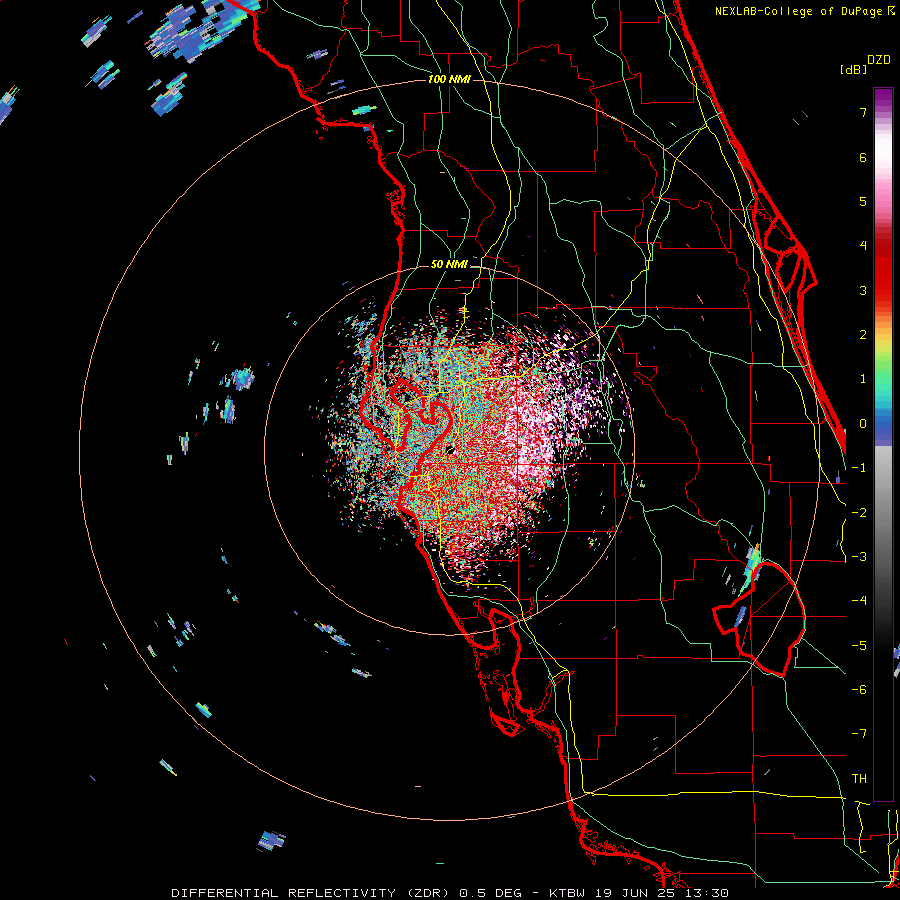Click the -6 value on the color scale
Screen dimensions: 900x900
859,690
